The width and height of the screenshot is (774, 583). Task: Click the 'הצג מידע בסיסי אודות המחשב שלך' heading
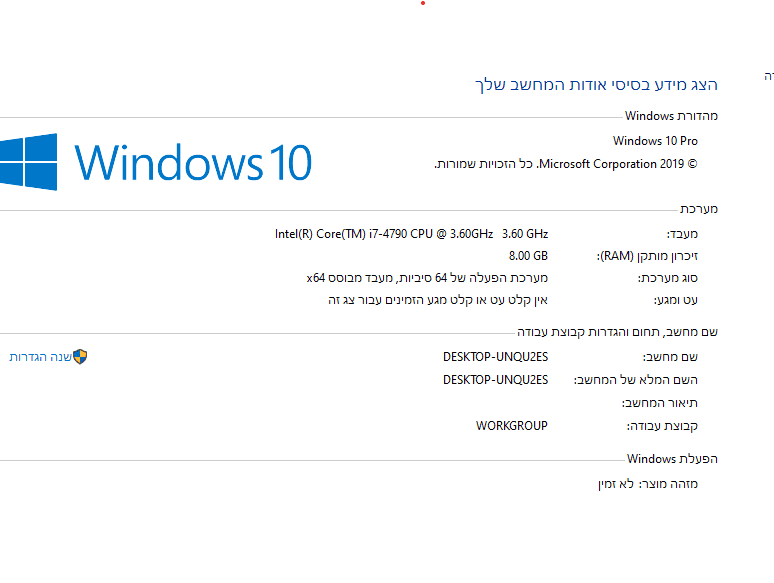[x=596, y=85]
